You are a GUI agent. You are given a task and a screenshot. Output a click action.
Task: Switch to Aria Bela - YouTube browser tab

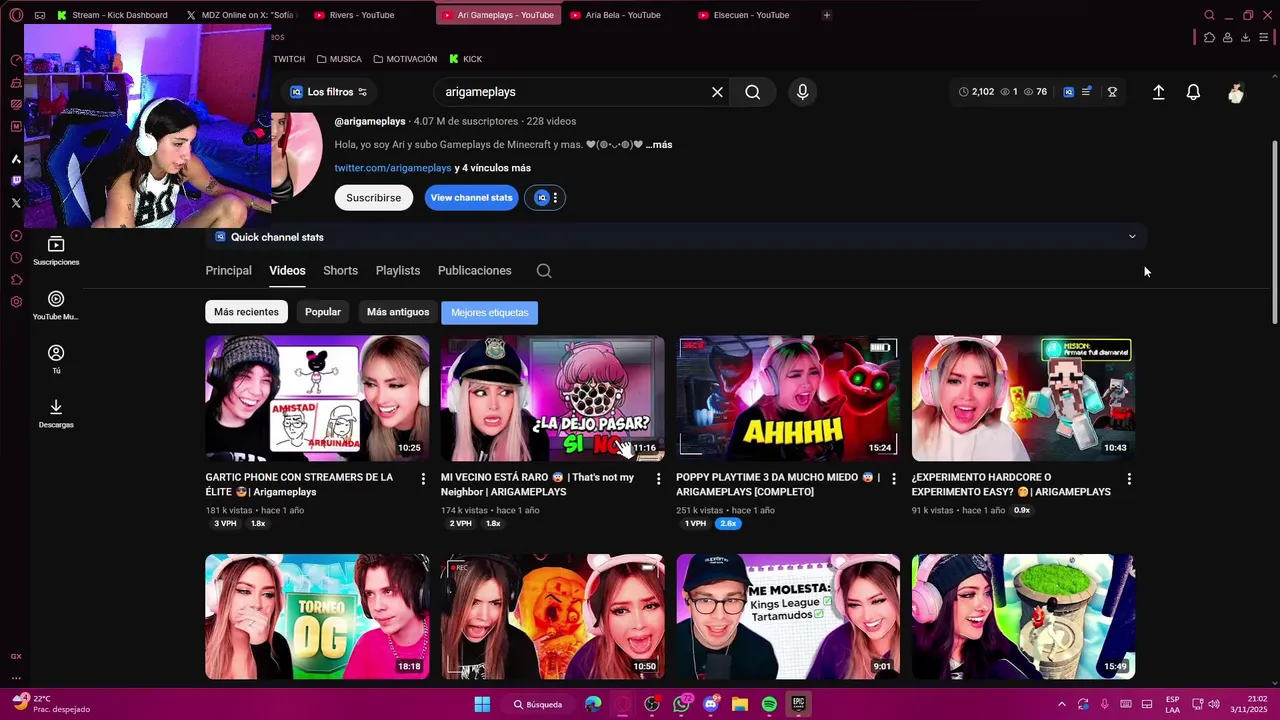(x=622, y=15)
